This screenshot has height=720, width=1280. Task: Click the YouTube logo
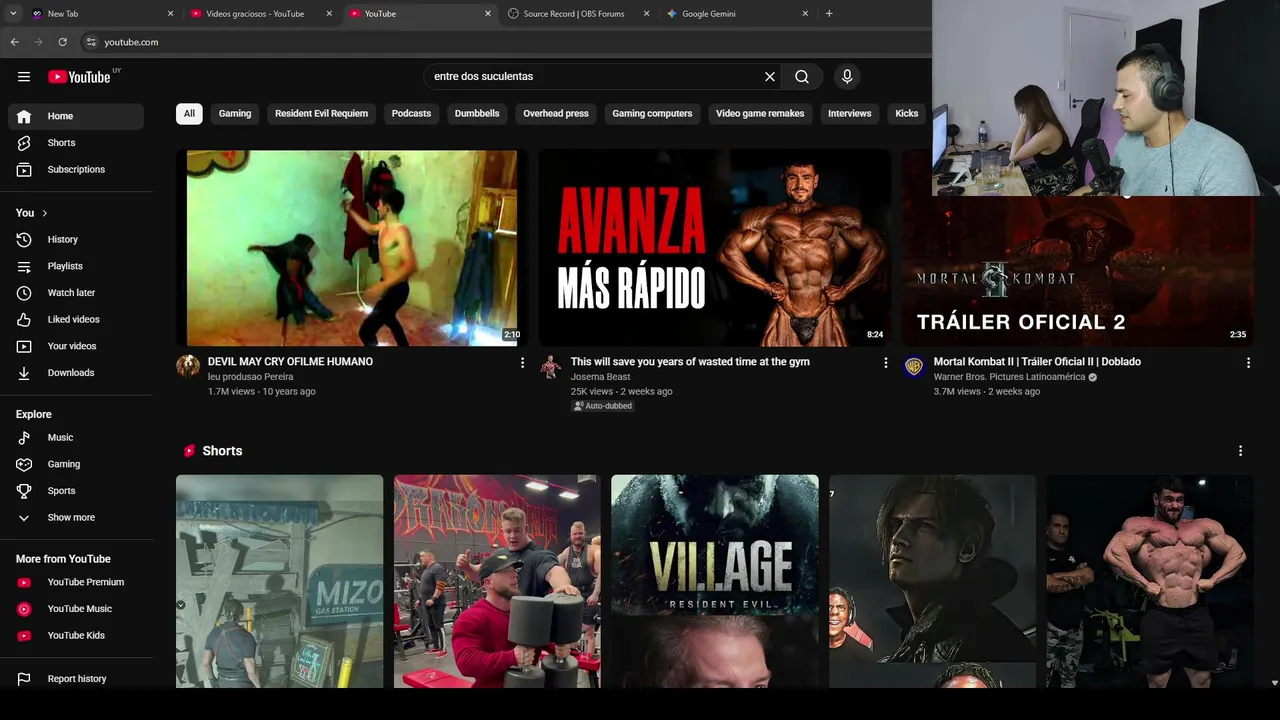click(79, 77)
